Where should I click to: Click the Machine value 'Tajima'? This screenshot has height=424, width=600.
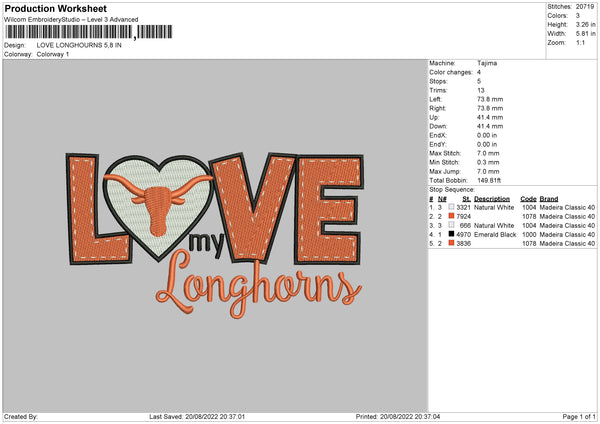[x=487, y=63]
